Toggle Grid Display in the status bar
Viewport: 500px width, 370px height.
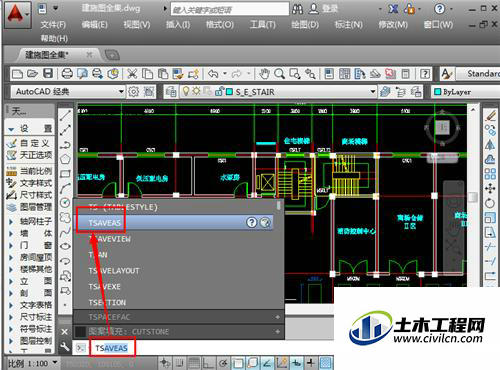click(x=194, y=362)
